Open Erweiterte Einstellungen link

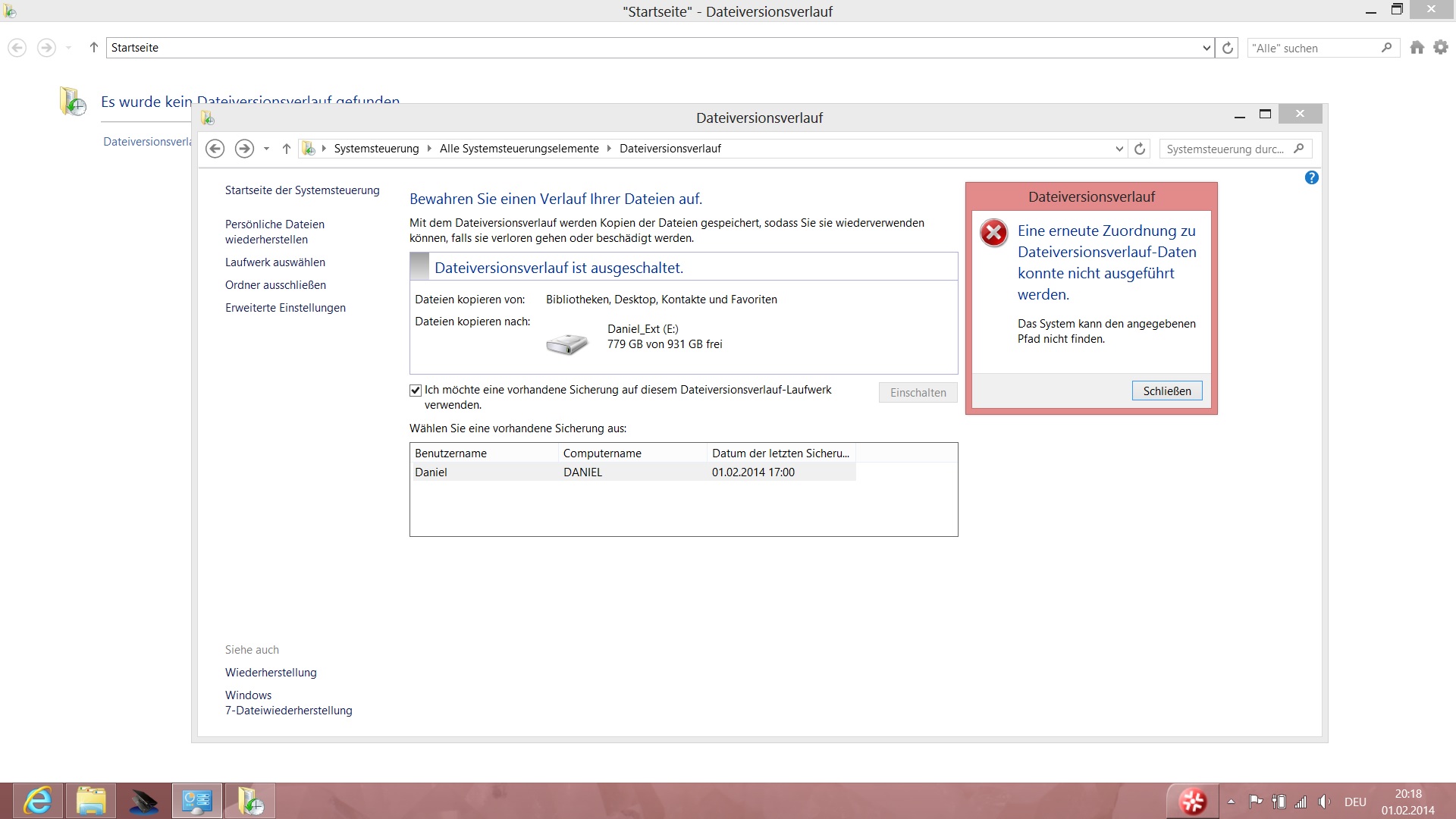point(285,308)
